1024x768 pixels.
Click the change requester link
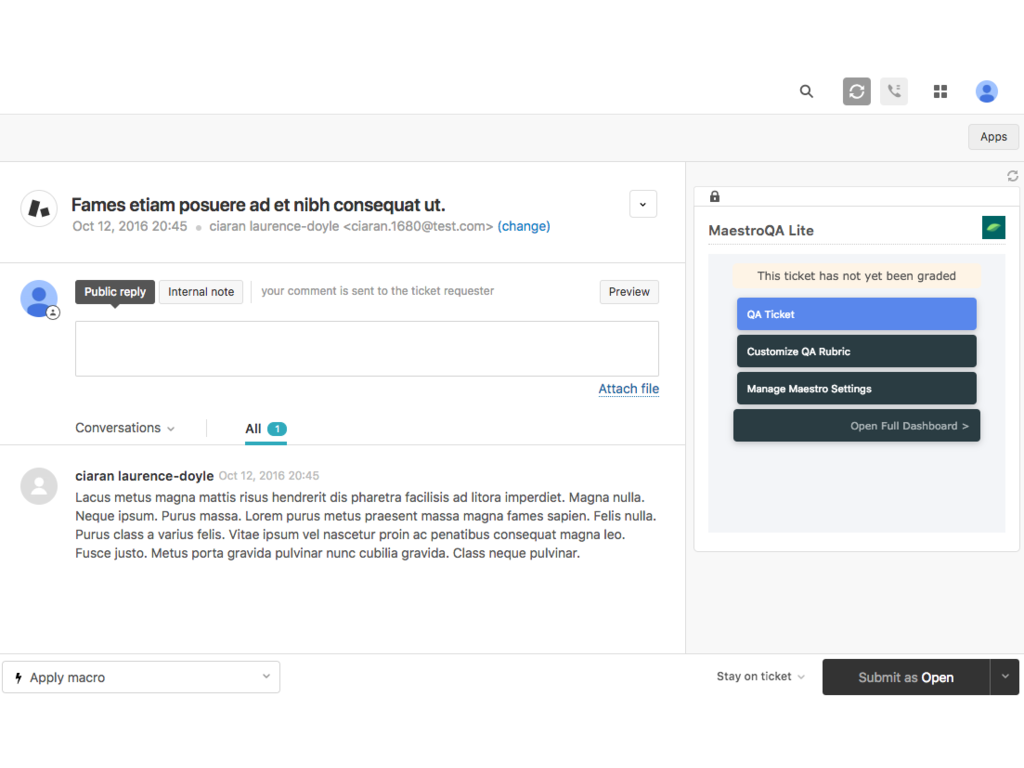[x=524, y=226]
